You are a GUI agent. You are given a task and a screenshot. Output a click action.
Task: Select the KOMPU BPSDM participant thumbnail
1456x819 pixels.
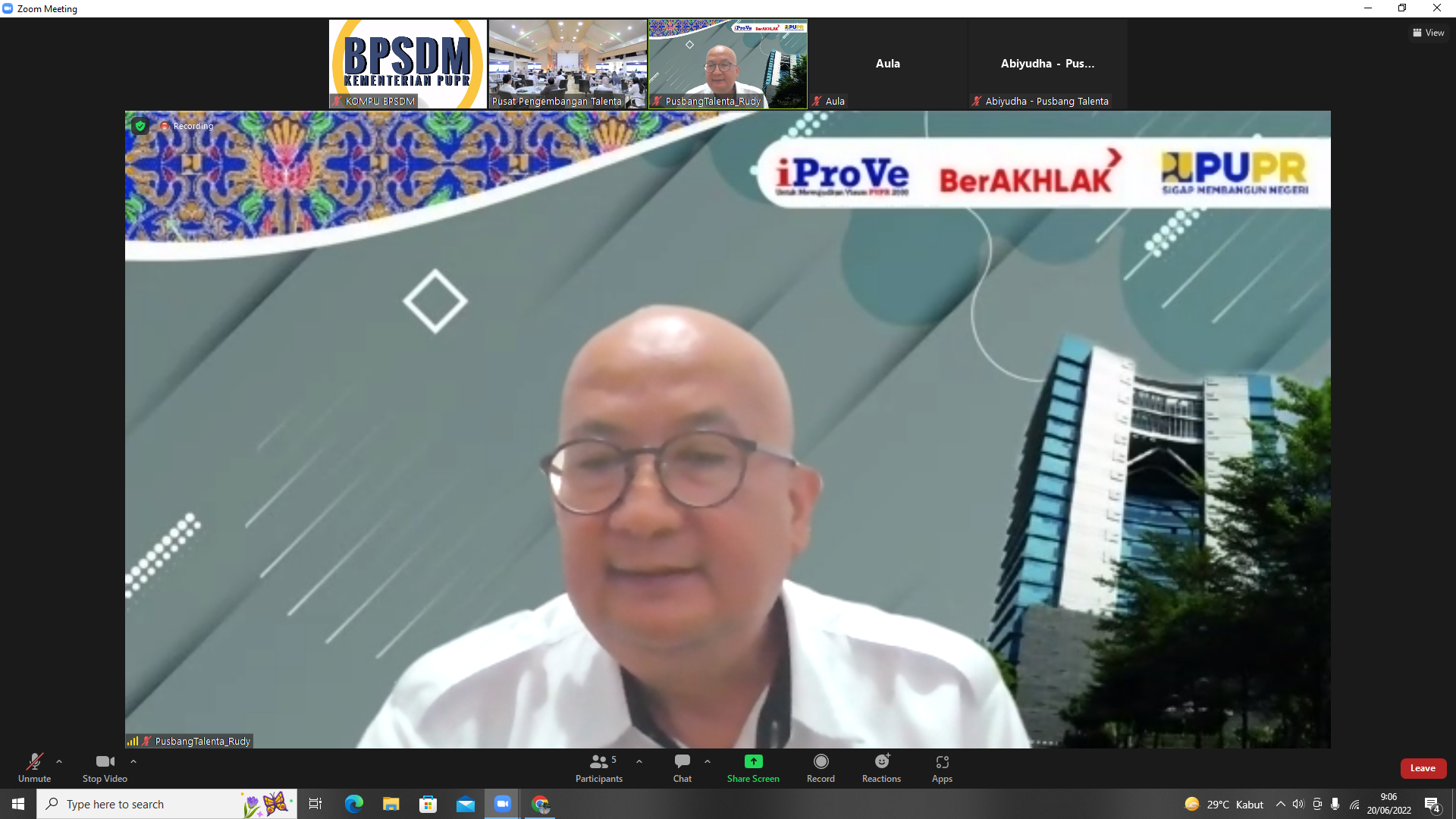click(x=408, y=64)
